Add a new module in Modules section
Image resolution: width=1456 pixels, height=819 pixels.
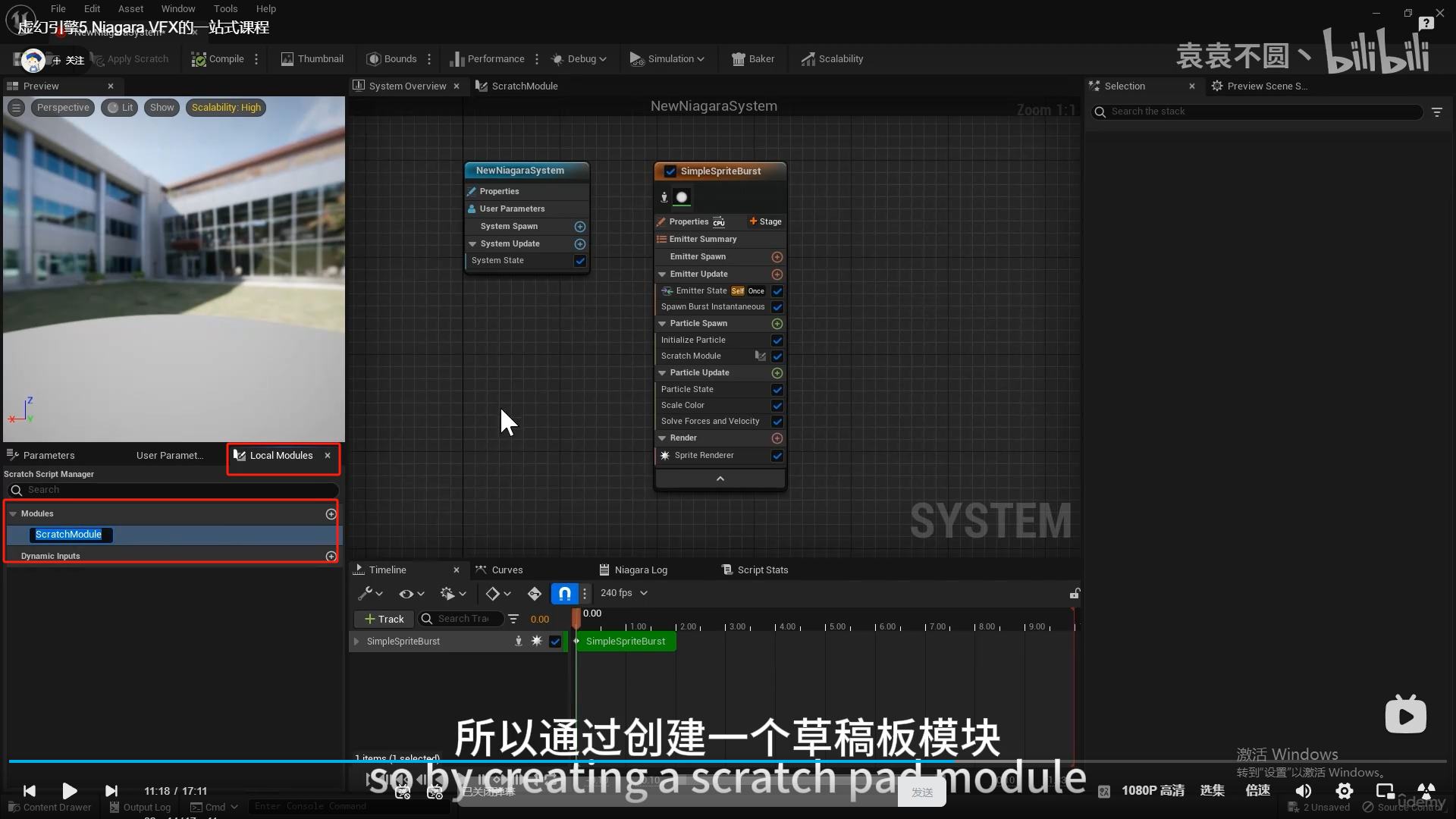coord(331,514)
